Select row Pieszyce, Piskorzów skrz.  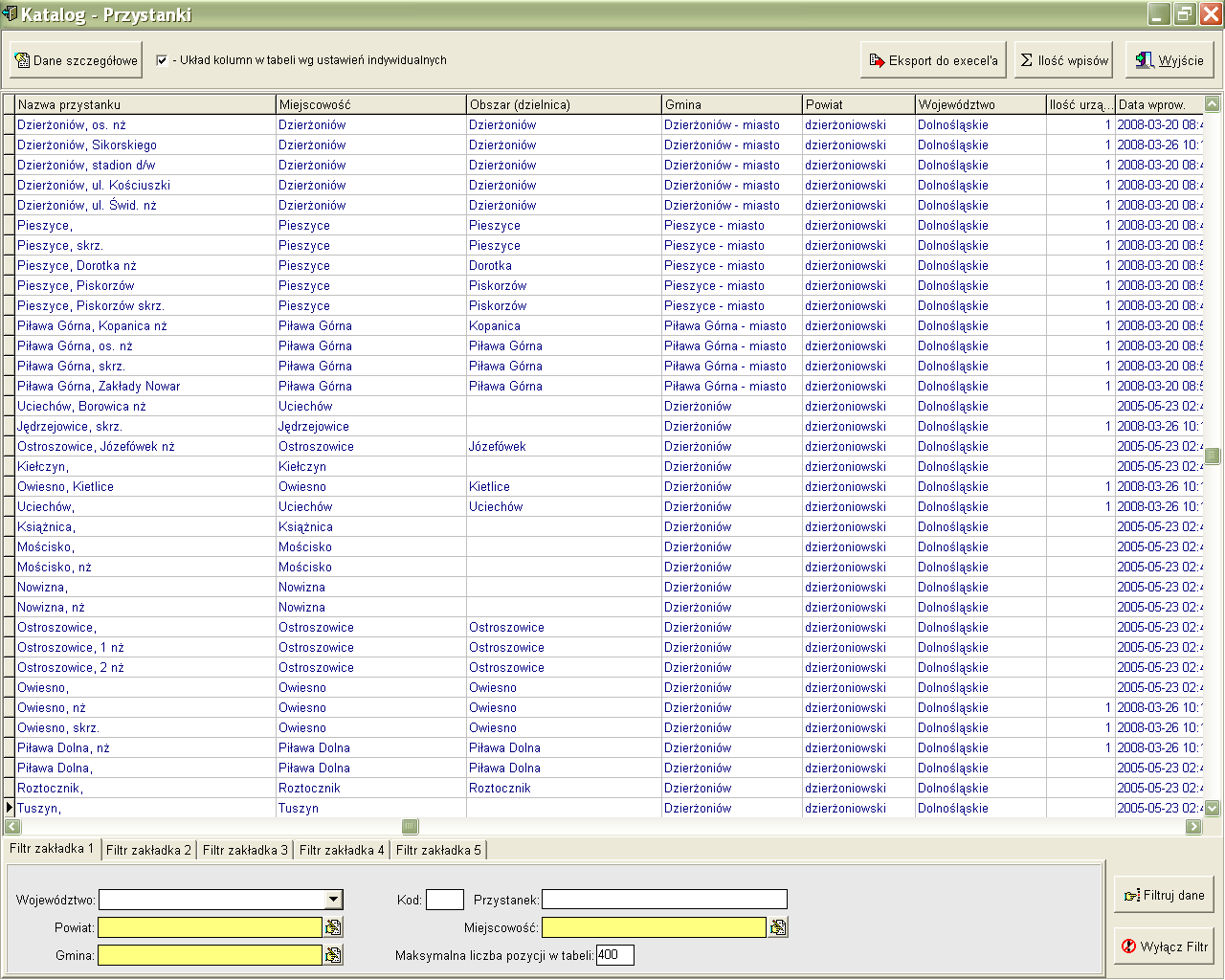tap(609, 306)
